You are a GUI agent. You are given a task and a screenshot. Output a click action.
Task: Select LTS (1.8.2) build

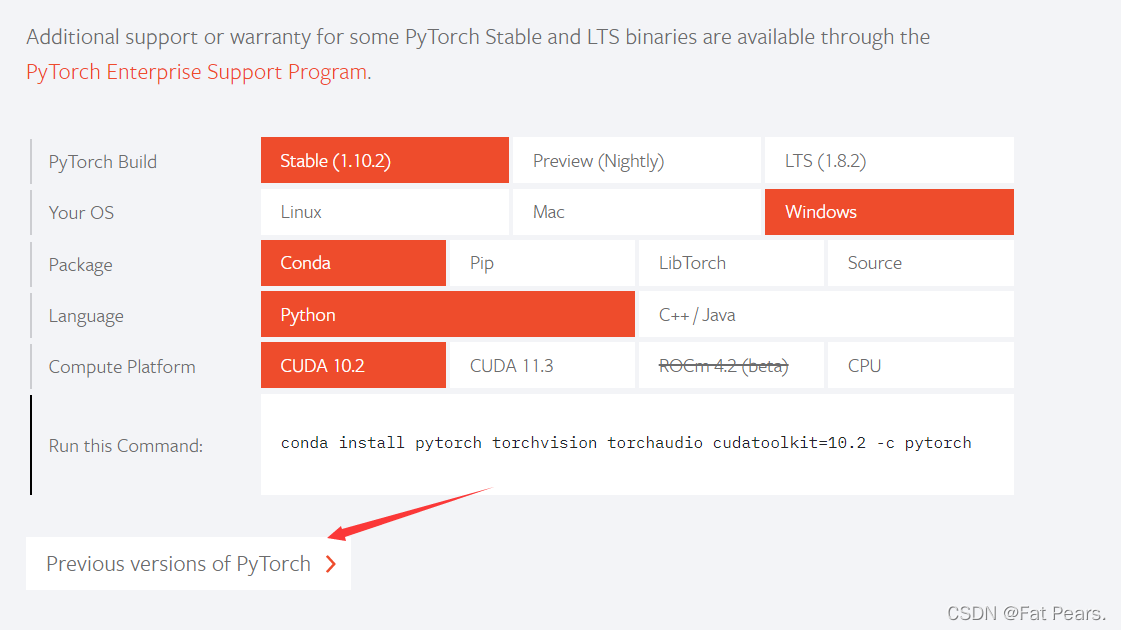(x=889, y=160)
